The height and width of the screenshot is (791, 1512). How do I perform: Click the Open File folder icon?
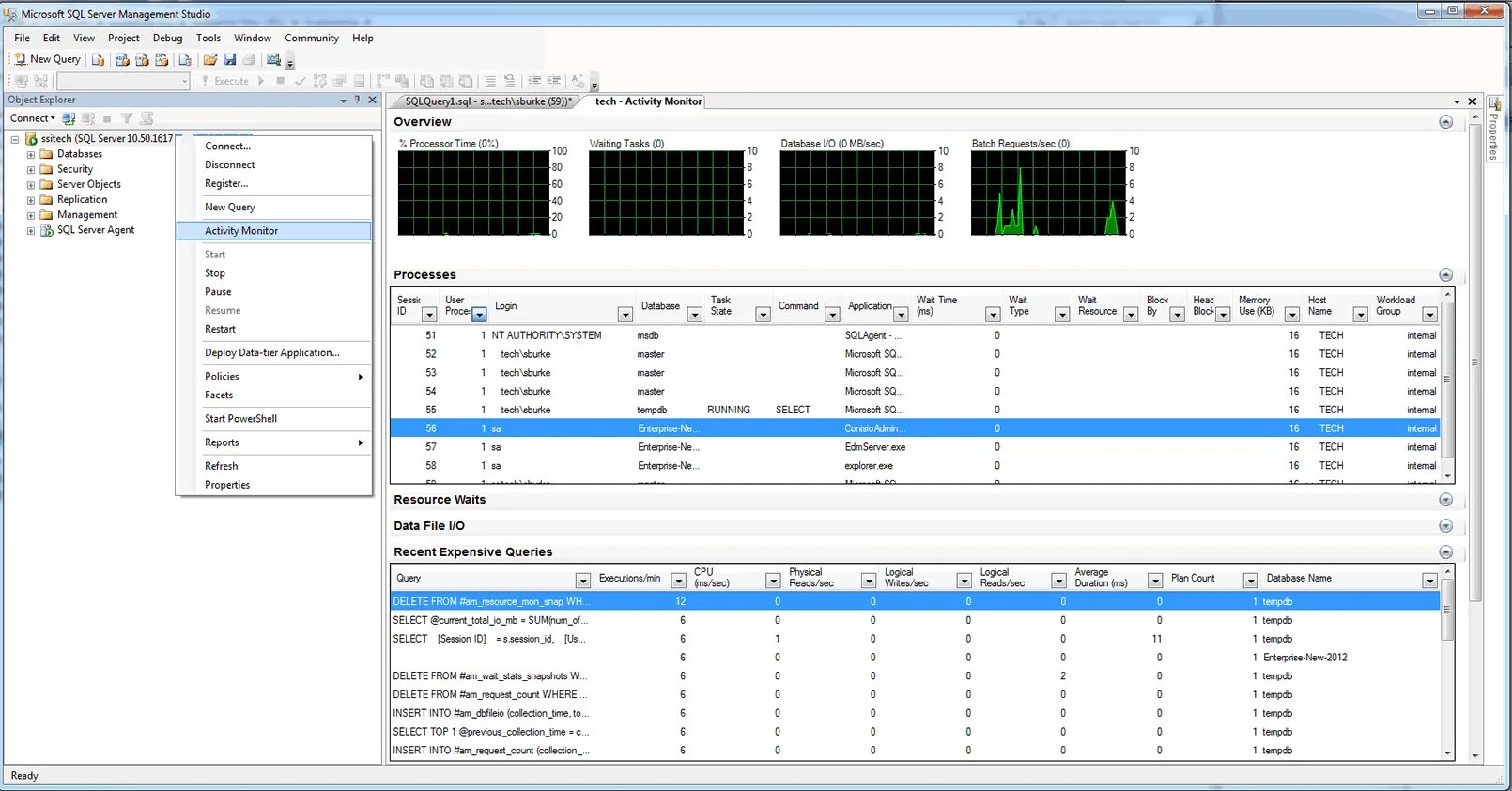click(210, 59)
